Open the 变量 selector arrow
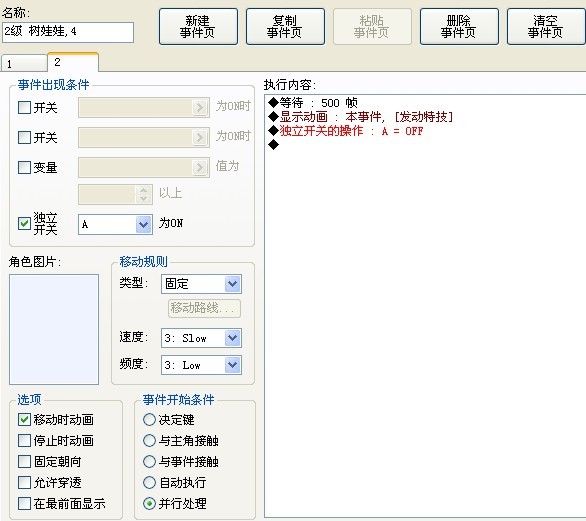 coord(200,167)
